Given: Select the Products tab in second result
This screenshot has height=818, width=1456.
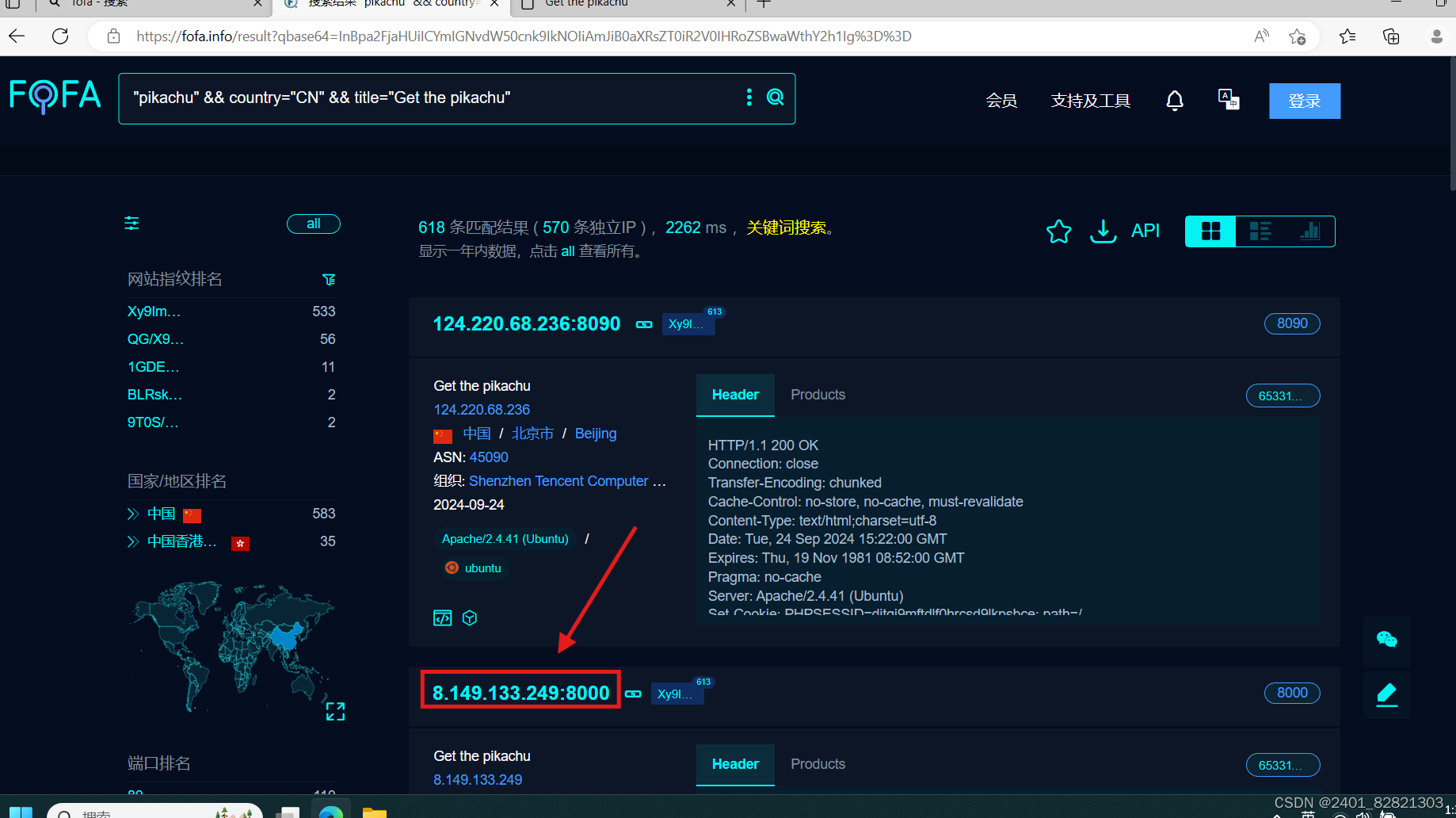Looking at the screenshot, I should pyautogui.click(x=818, y=764).
